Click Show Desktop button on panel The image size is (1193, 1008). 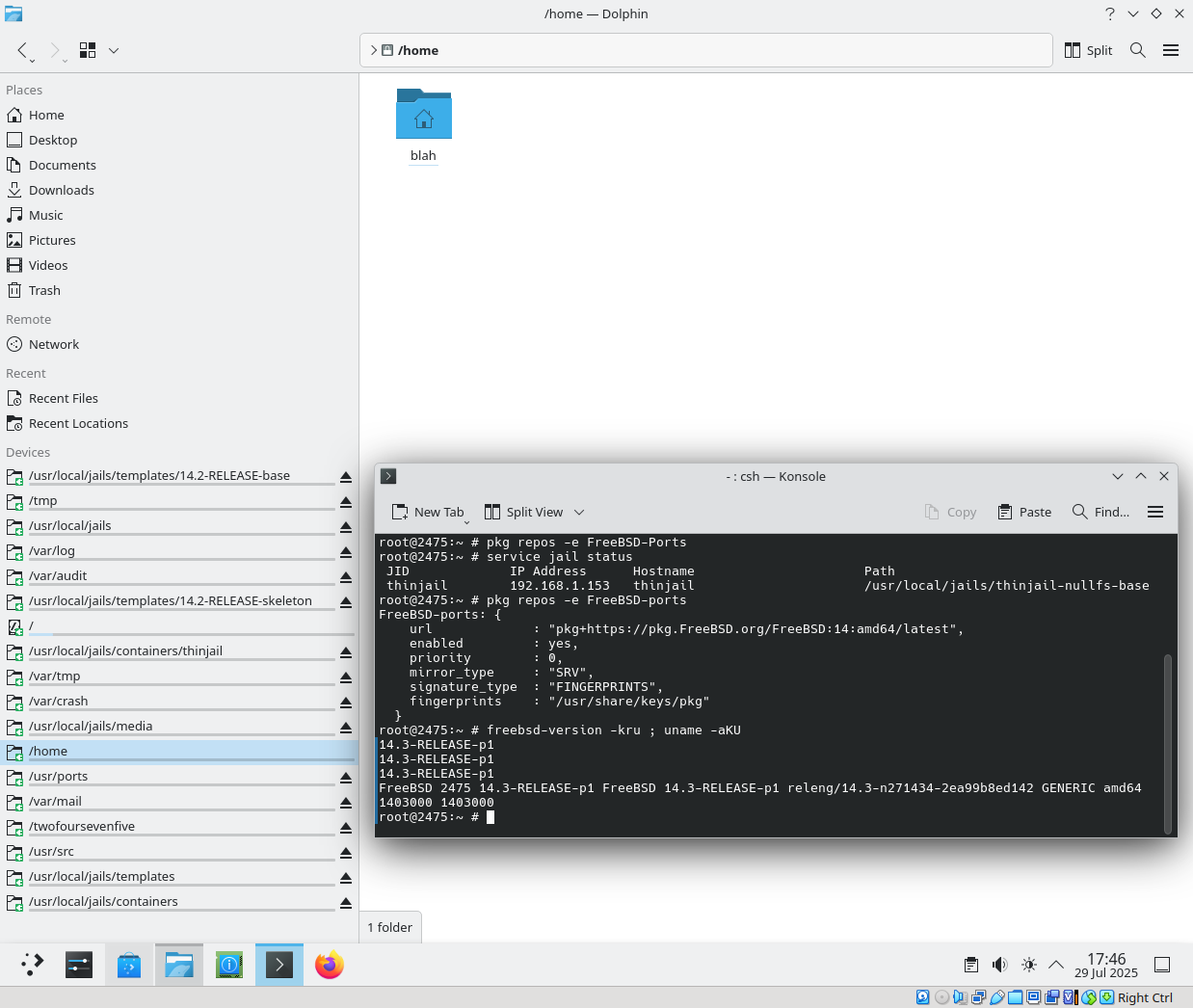tap(1162, 965)
